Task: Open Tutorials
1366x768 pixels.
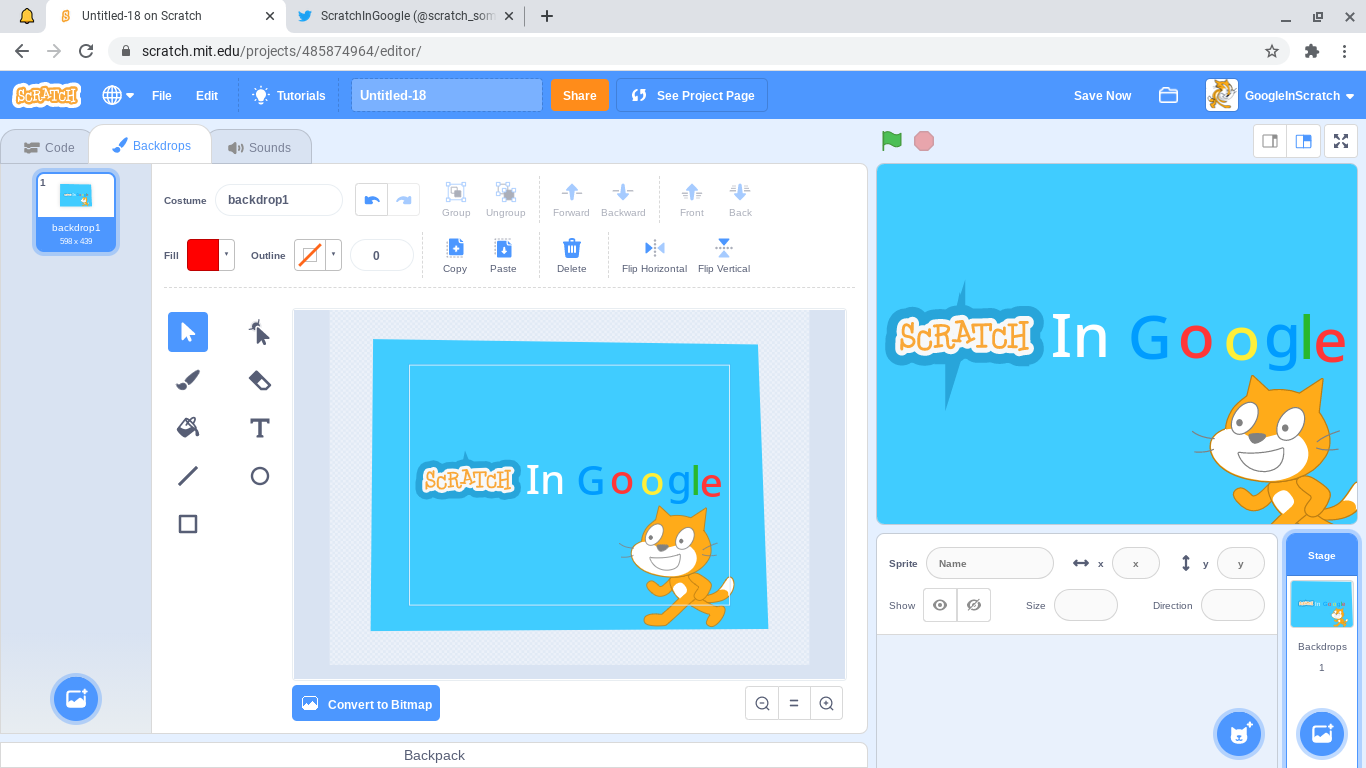Action: click(289, 95)
